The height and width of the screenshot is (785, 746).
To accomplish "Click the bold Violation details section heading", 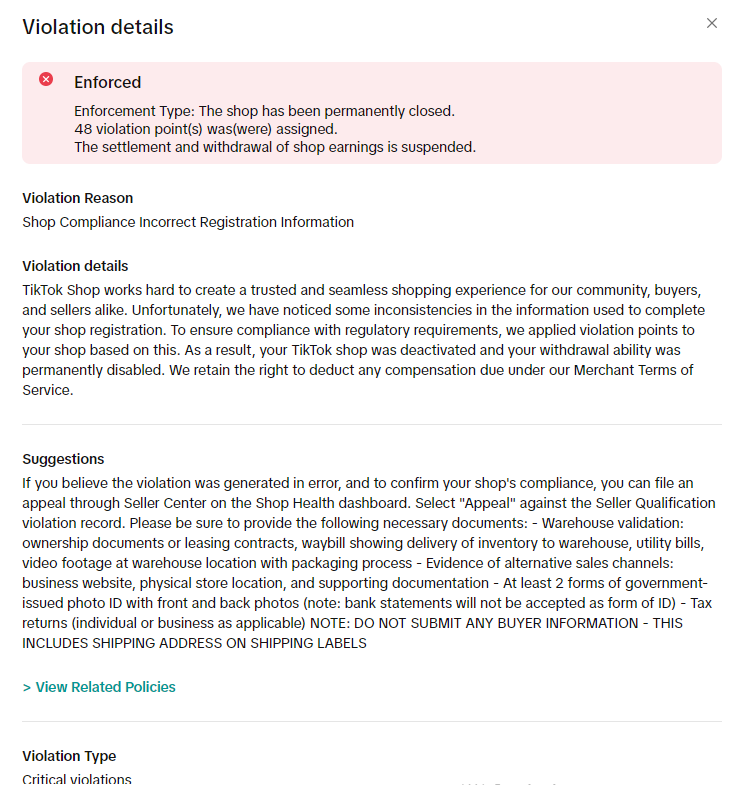I will click(x=75, y=266).
